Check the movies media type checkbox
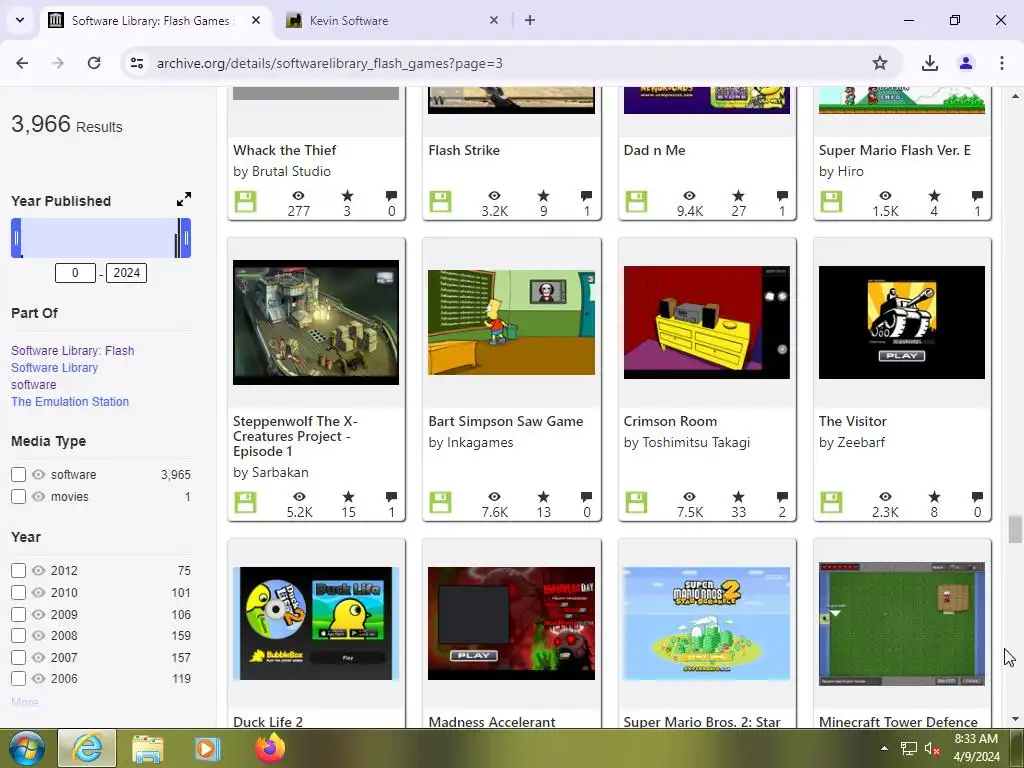The width and height of the screenshot is (1024, 768). click(18, 496)
